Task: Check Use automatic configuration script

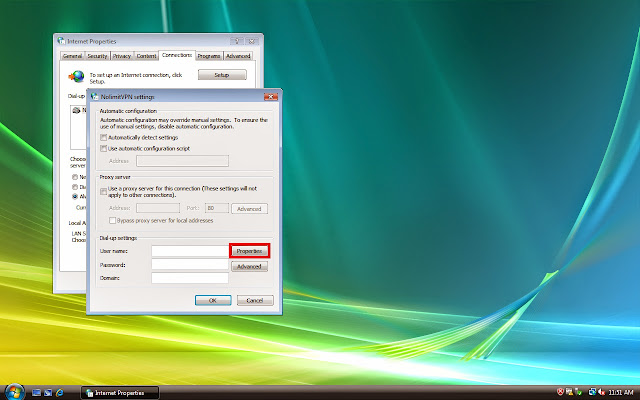Action: pos(104,149)
